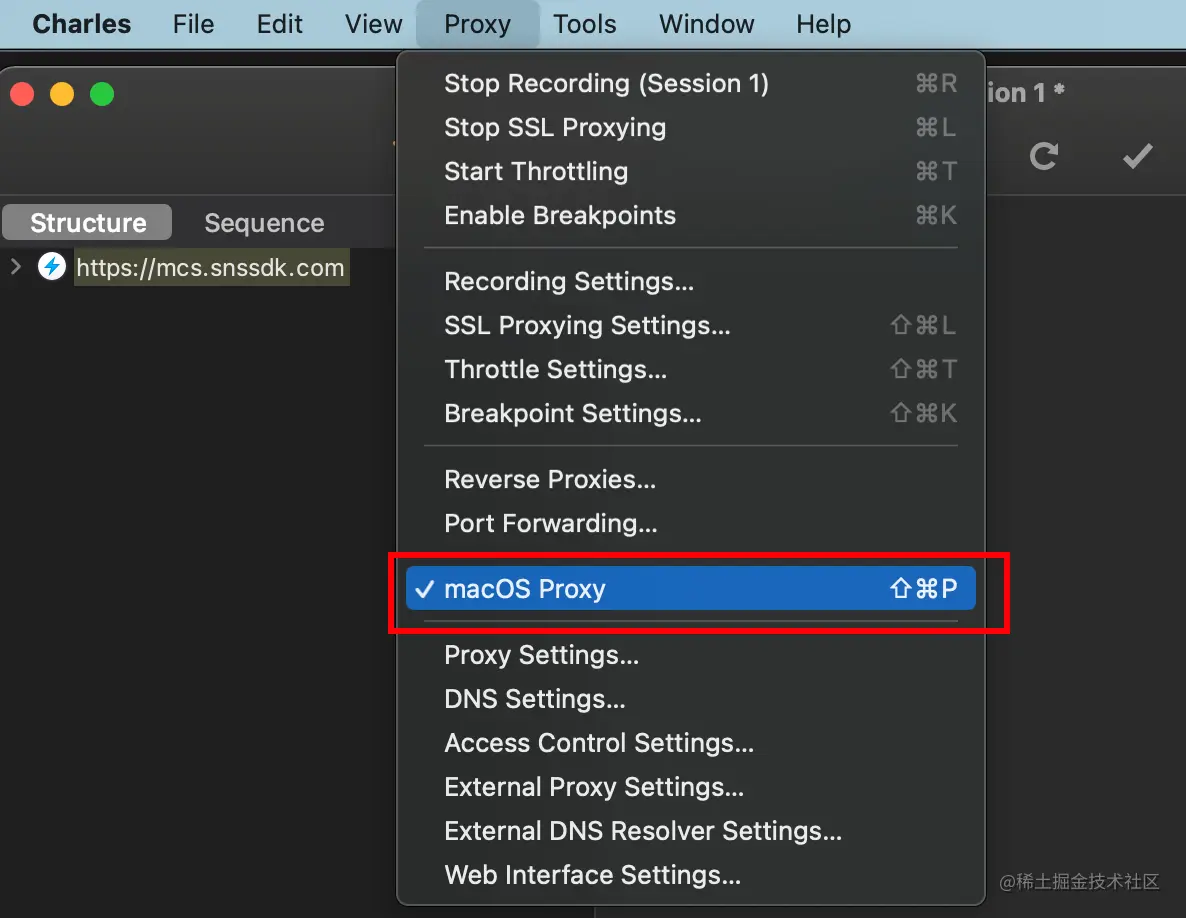Click the yellow minimize window button
The width and height of the screenshot is (1186, 918).
tap(62, 94)
